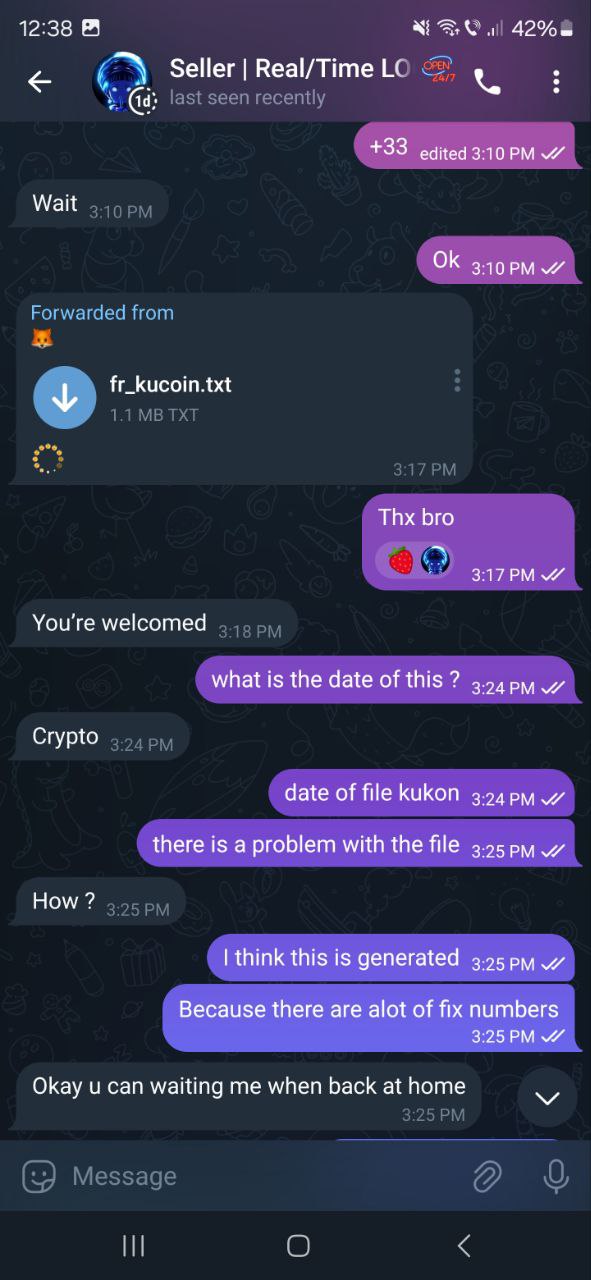This screenshot has height=1280, width=591.
Task: Tap the Android home button
Action: click(298, 1245)
